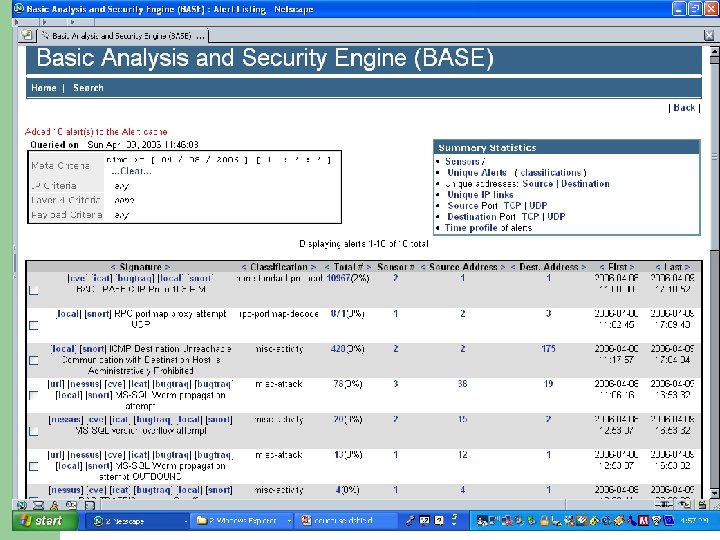Open the Windows Explorer taskbar group arrow
Viewport: 720px width, 540px height.
coord(289,521)
